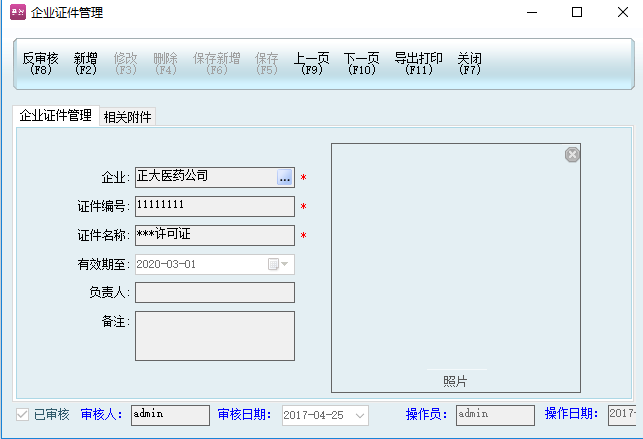The height and width of the screenshot is (439, 643).
Task: Click the 反审核 (F8) toolbar button
Action: (41, 64)
